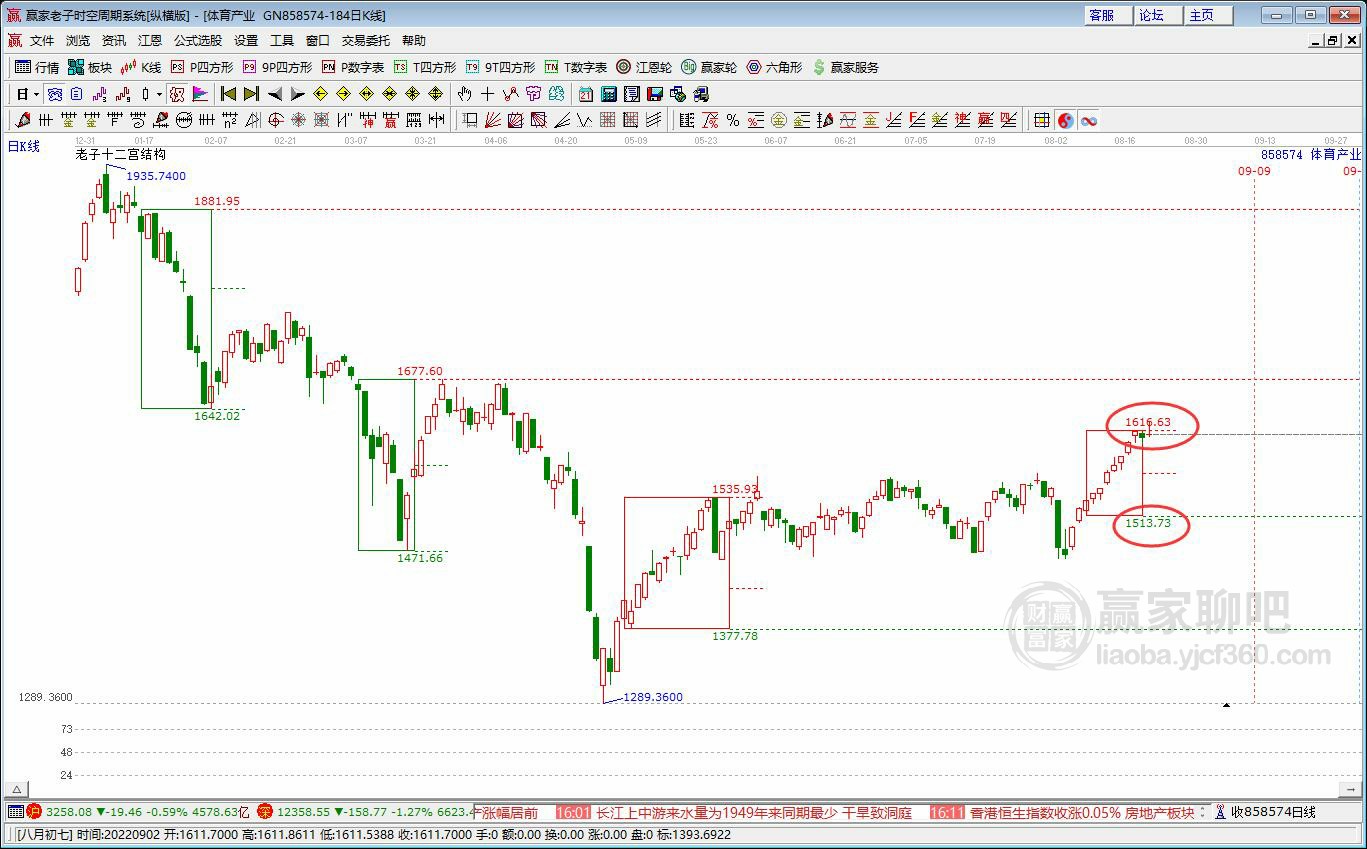Open the 六角形 hexagon tool
The height and width of the screenshot is (849, 1367).
[774, 67]
